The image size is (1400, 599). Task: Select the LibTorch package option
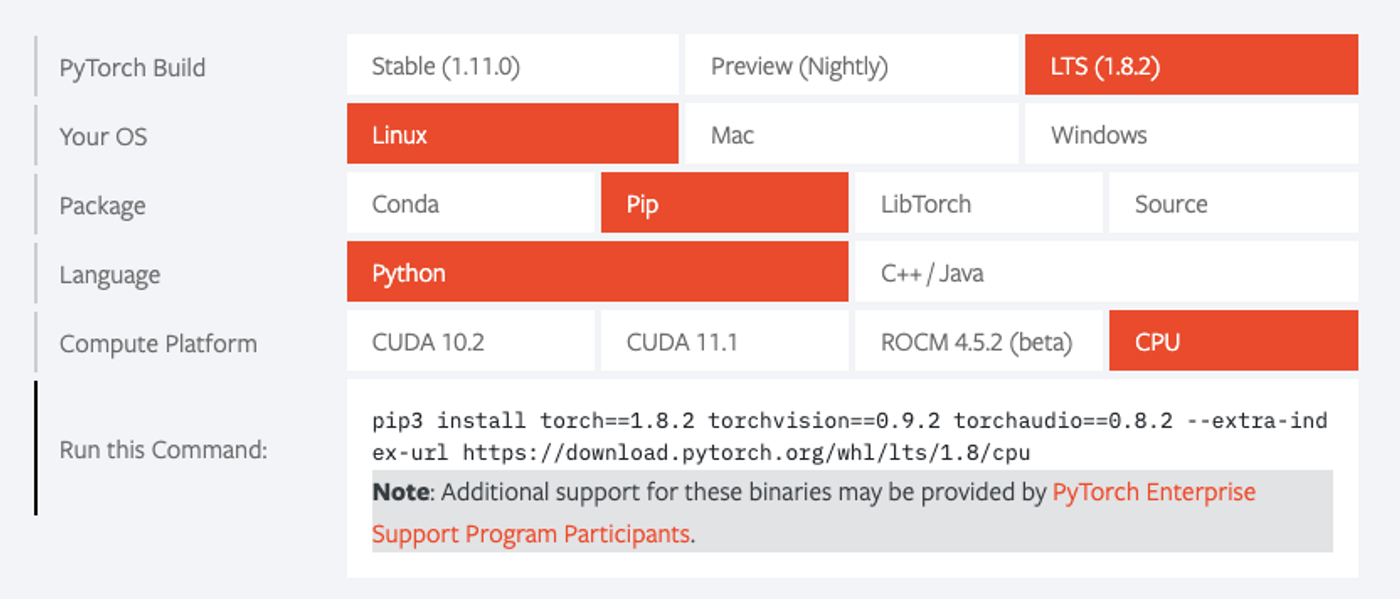(x=978, y=203)
